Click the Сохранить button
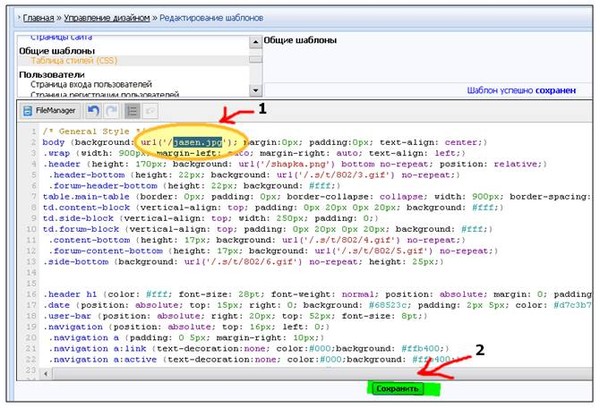The width and height of the screenshot is (600, 408). tap(397, 388)
